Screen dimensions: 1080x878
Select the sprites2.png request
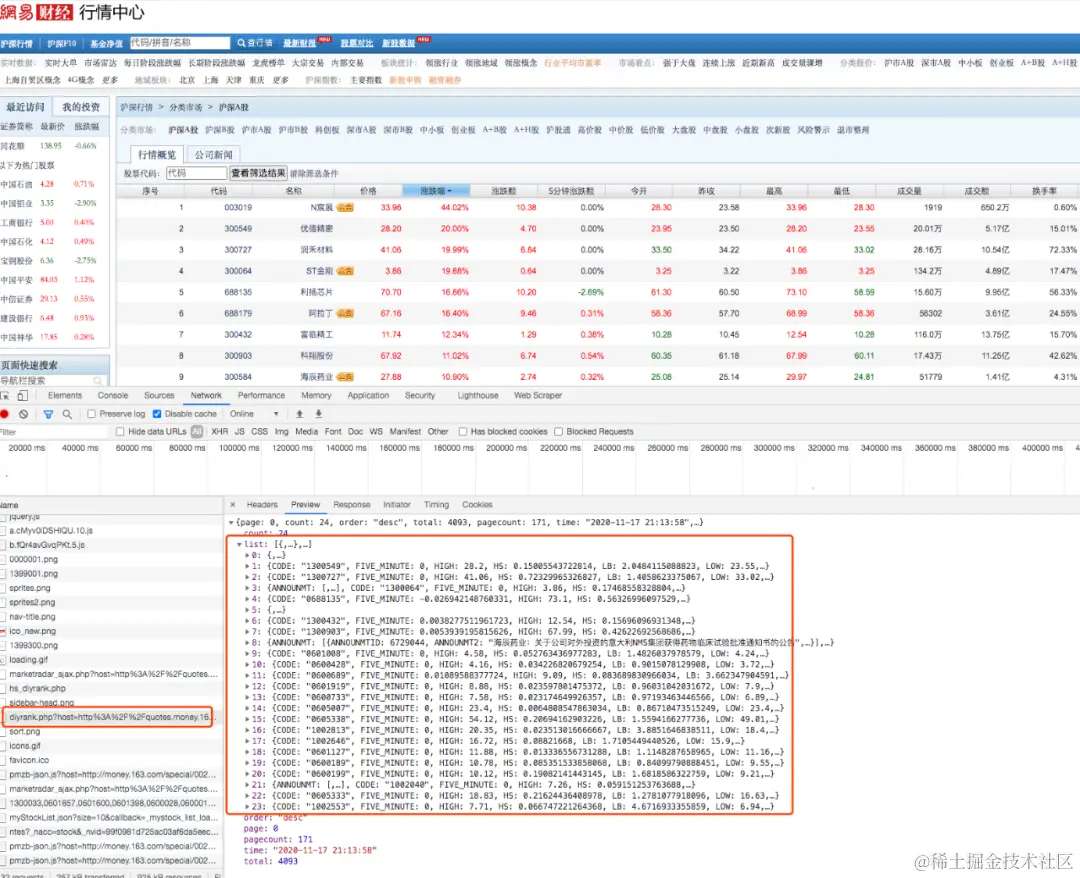[112, 603]
